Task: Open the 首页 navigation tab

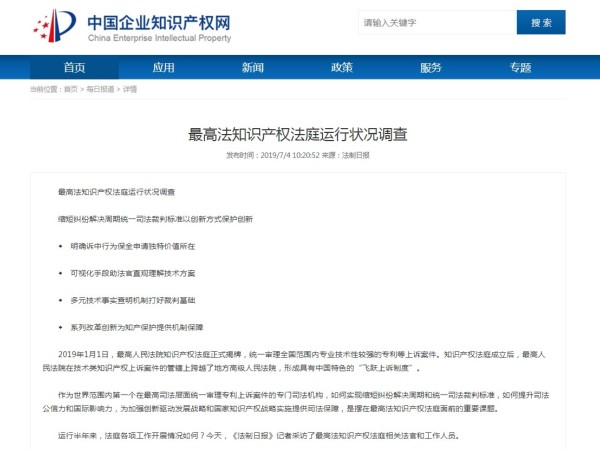Action: 74,68
